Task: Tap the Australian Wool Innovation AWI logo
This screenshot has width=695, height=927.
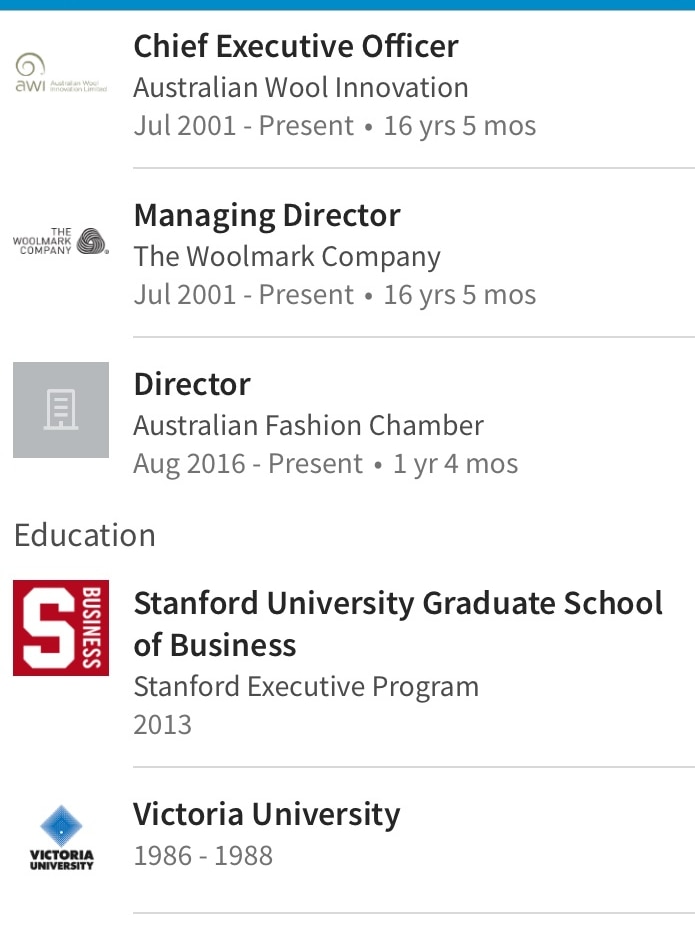Action: click(x=61, y=73)
